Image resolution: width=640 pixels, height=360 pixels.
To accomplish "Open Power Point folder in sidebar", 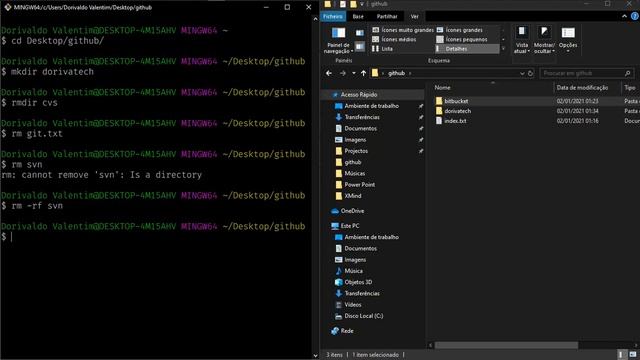I will (359, 184).
